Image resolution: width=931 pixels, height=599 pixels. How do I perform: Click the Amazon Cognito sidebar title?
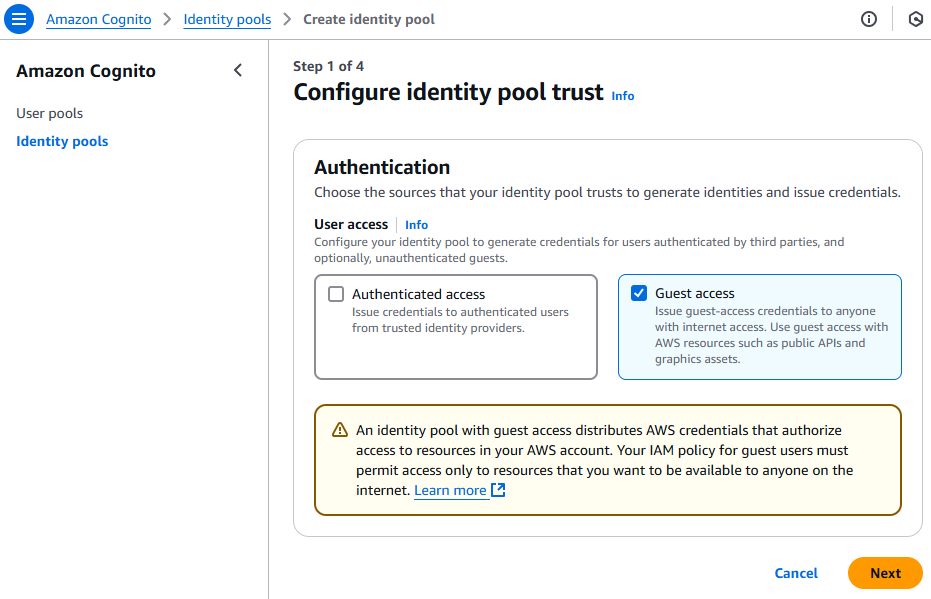tap(86, 71)
